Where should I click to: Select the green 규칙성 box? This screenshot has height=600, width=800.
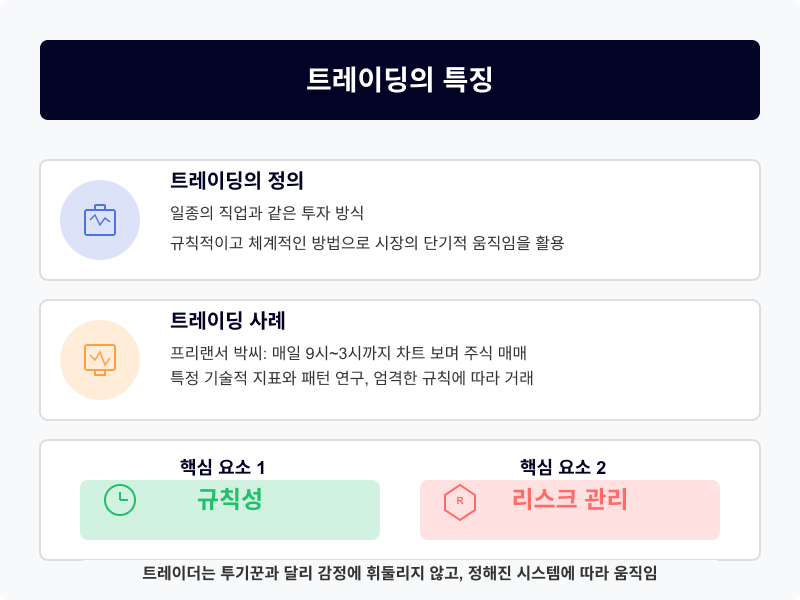(x=230, y=510)
